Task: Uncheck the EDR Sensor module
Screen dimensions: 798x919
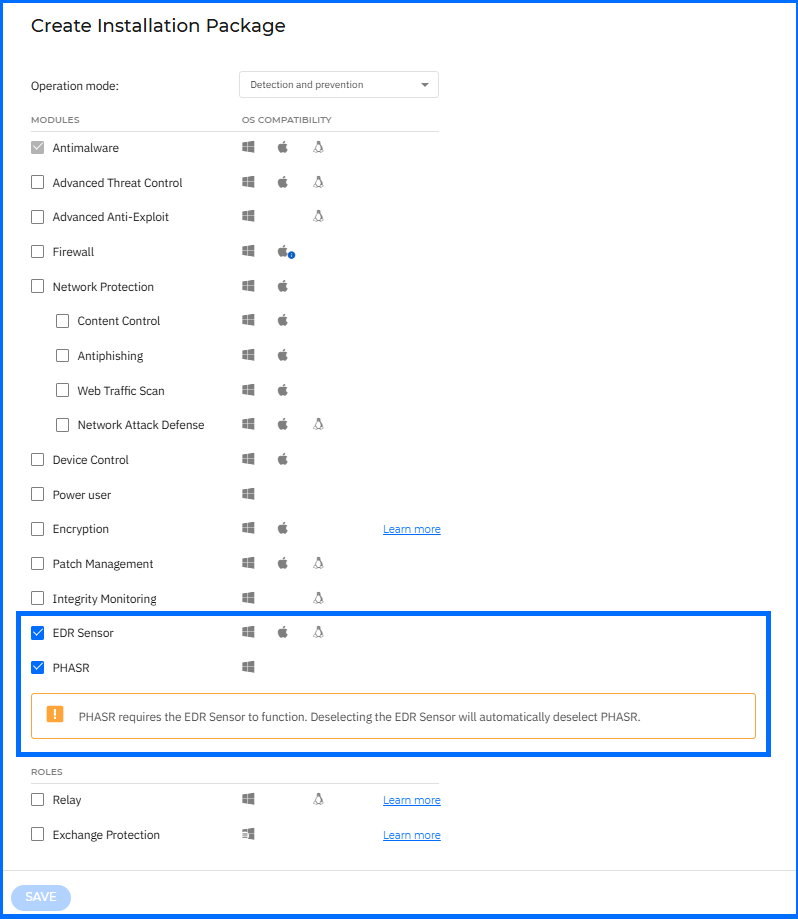Action: coord(38,633)
